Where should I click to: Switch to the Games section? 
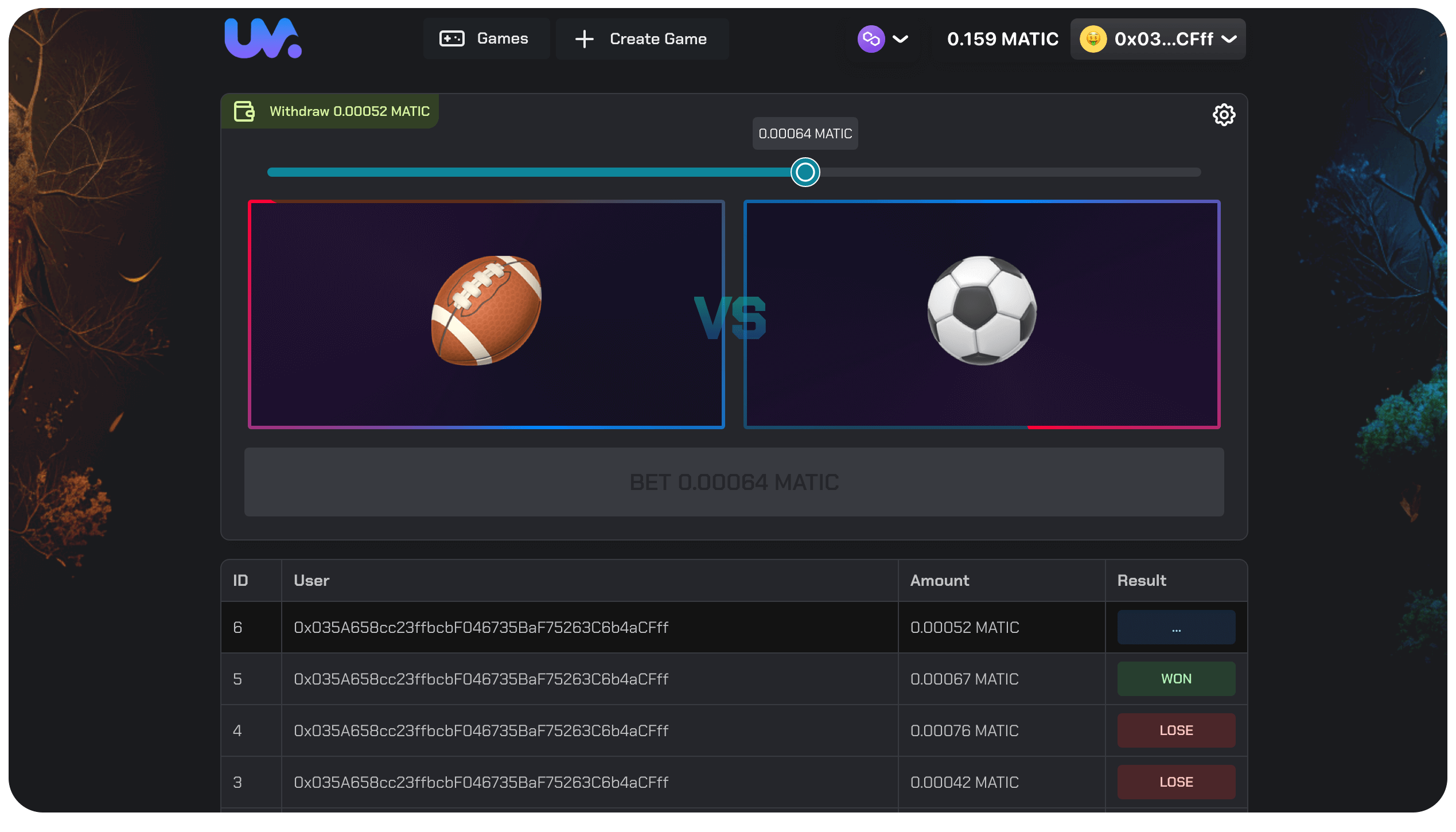coord(486,38)
